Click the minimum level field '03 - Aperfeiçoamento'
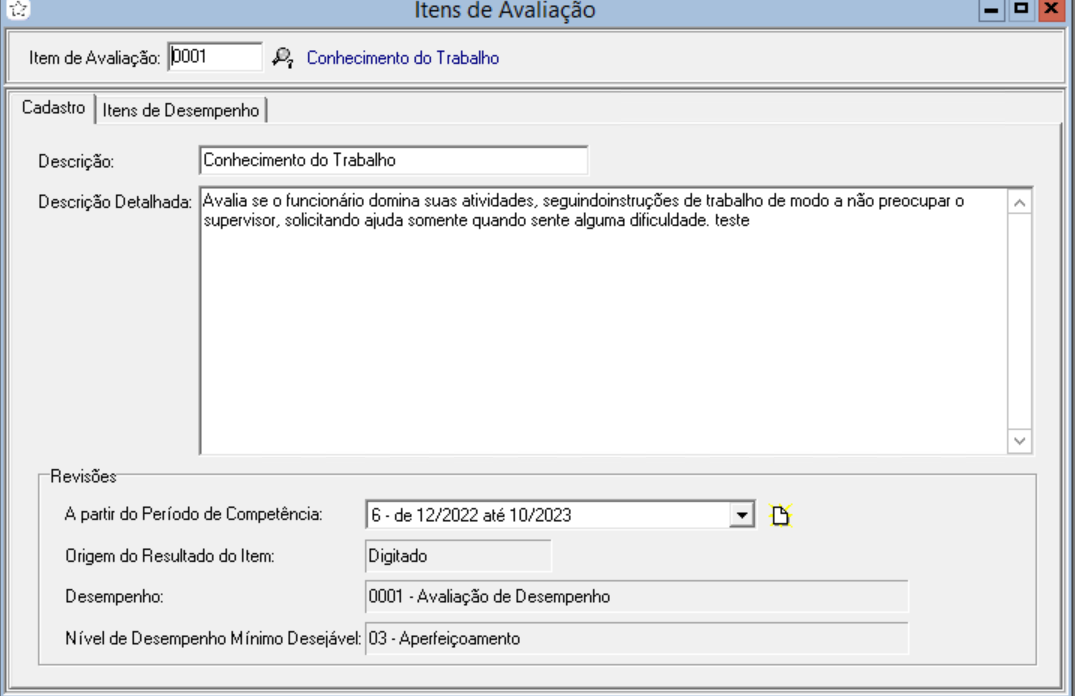Image resolution: width=1075 pixels, height=696 pixels. pyautogui.click(x=635, y=638)
